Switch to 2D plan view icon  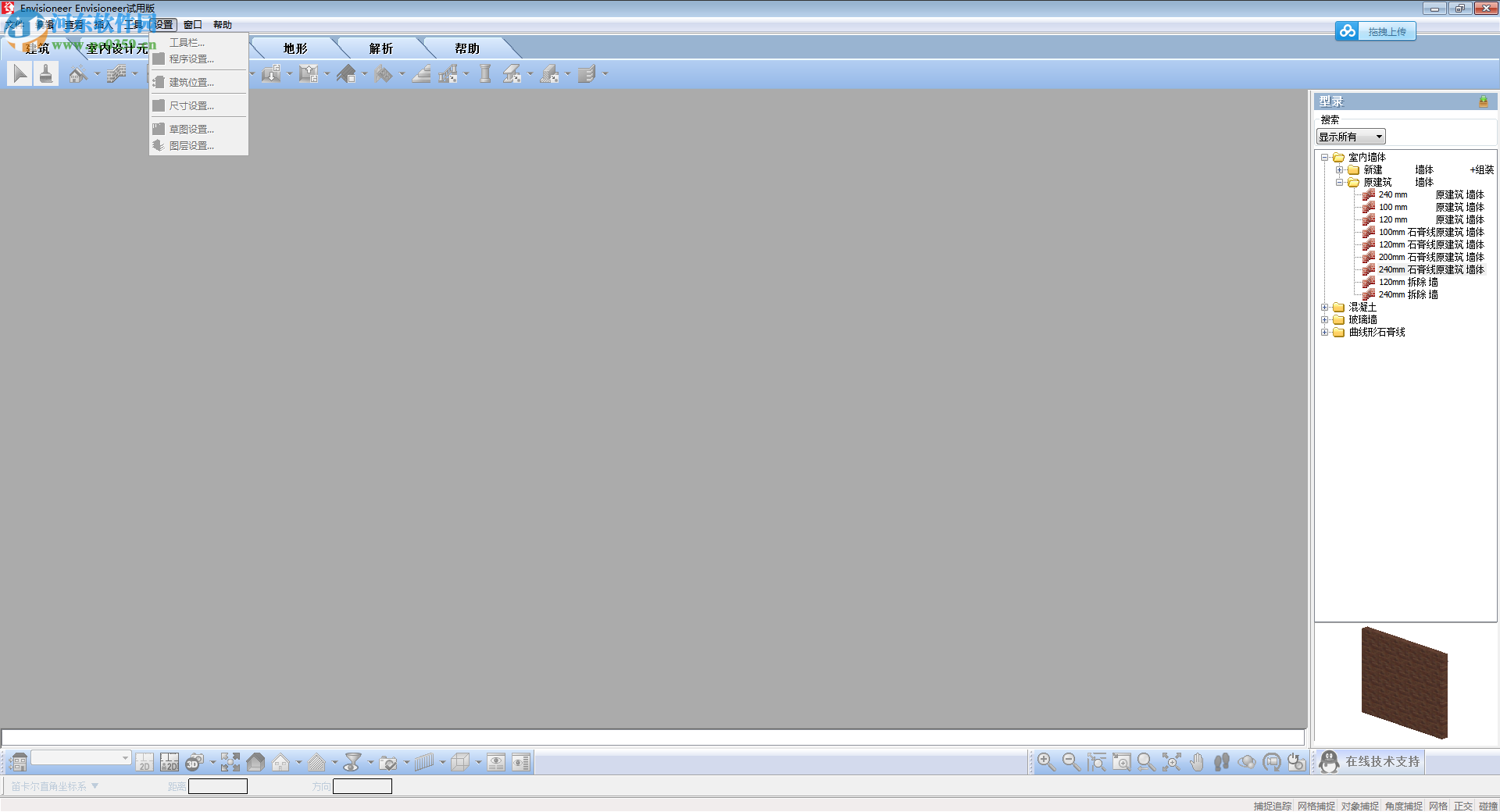coord(145,762)
